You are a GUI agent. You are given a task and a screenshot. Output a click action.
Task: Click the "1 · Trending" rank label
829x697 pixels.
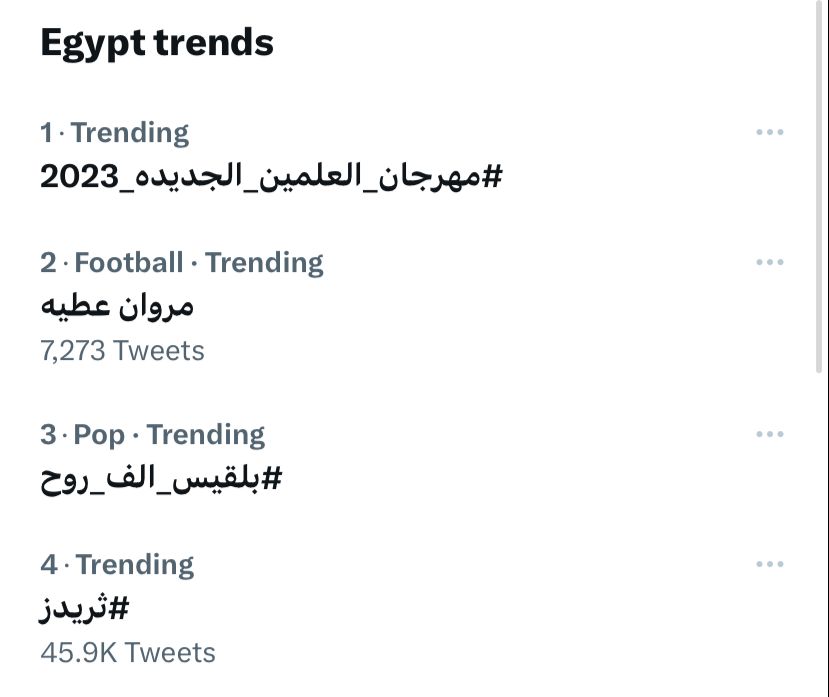tap(114, 132)
